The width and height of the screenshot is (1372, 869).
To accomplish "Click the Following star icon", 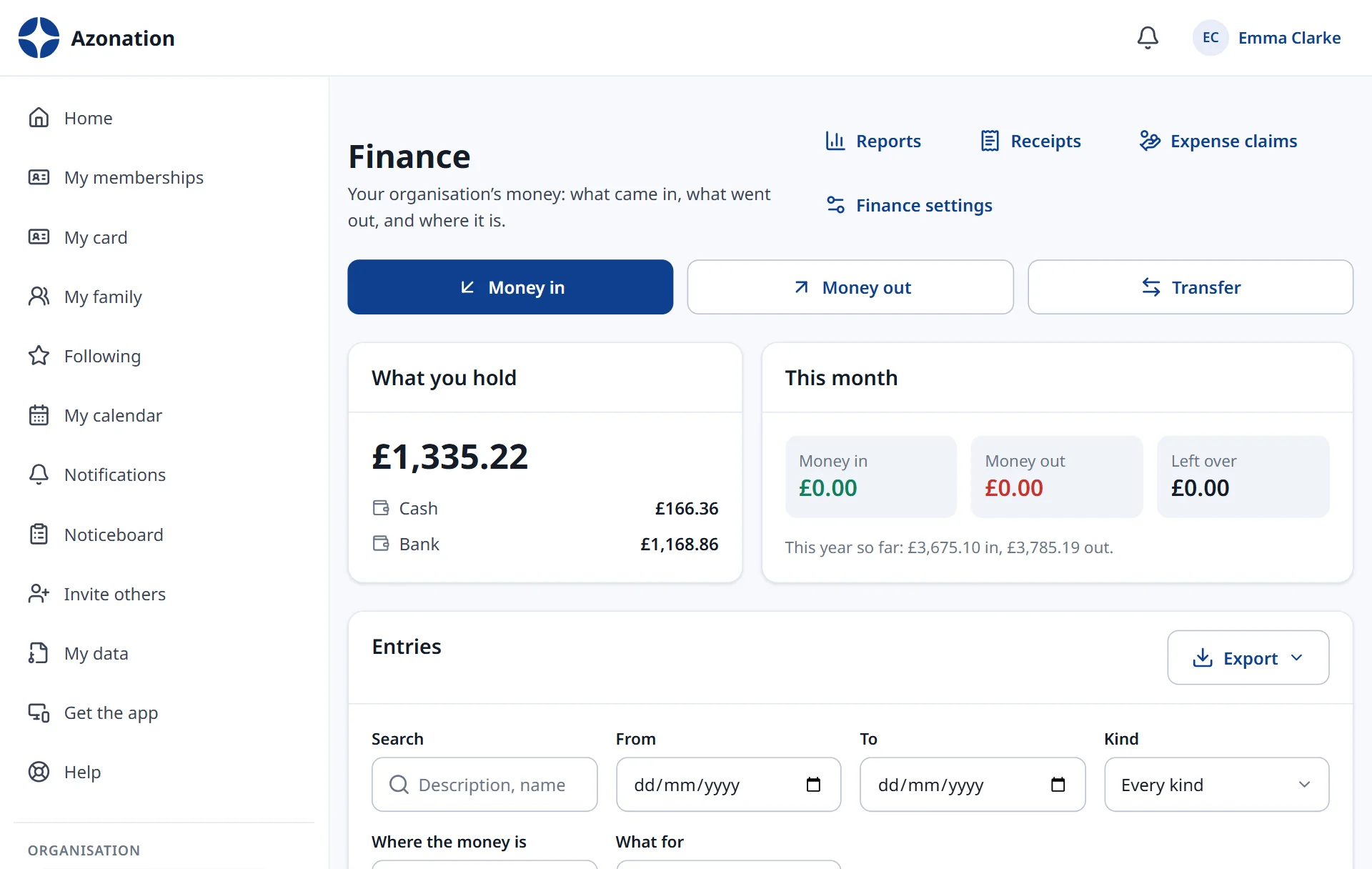I will point(39,355).
